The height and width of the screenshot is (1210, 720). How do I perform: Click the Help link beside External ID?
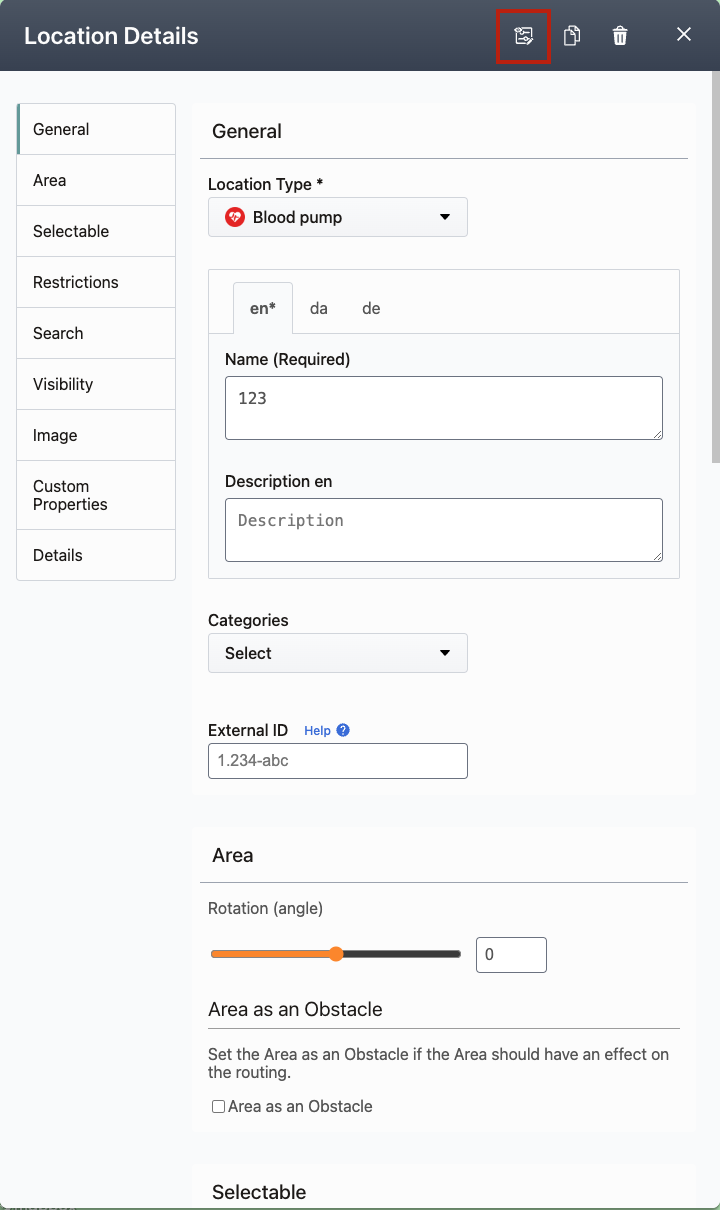(317, 731)
